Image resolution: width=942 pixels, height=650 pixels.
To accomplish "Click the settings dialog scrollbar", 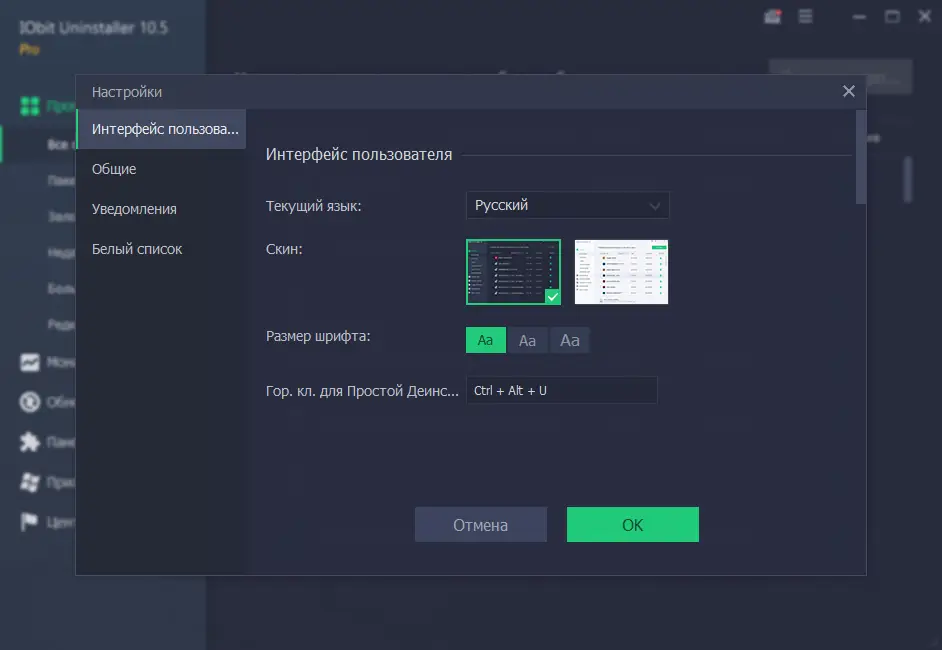I will 861,157.
